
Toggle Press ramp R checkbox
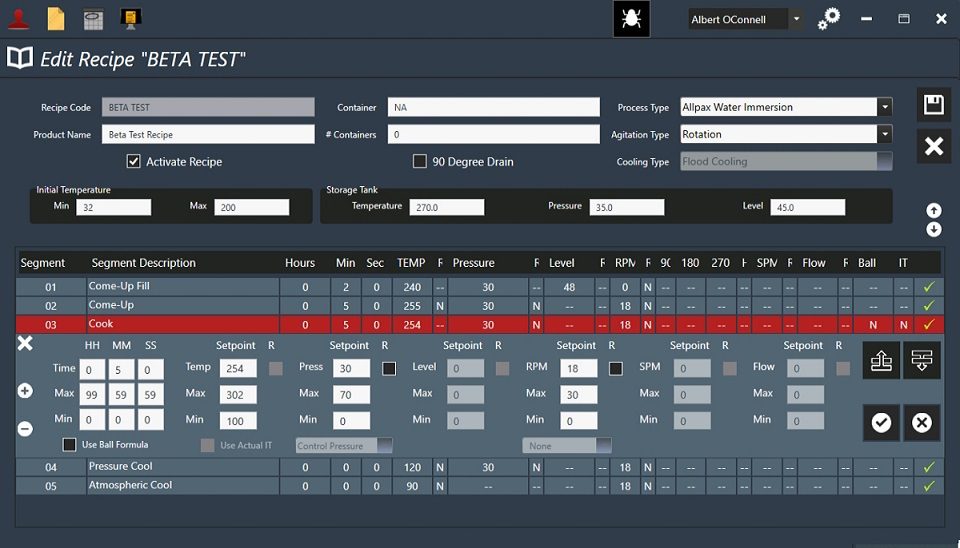pyautogui.click(x=389, y=368)
